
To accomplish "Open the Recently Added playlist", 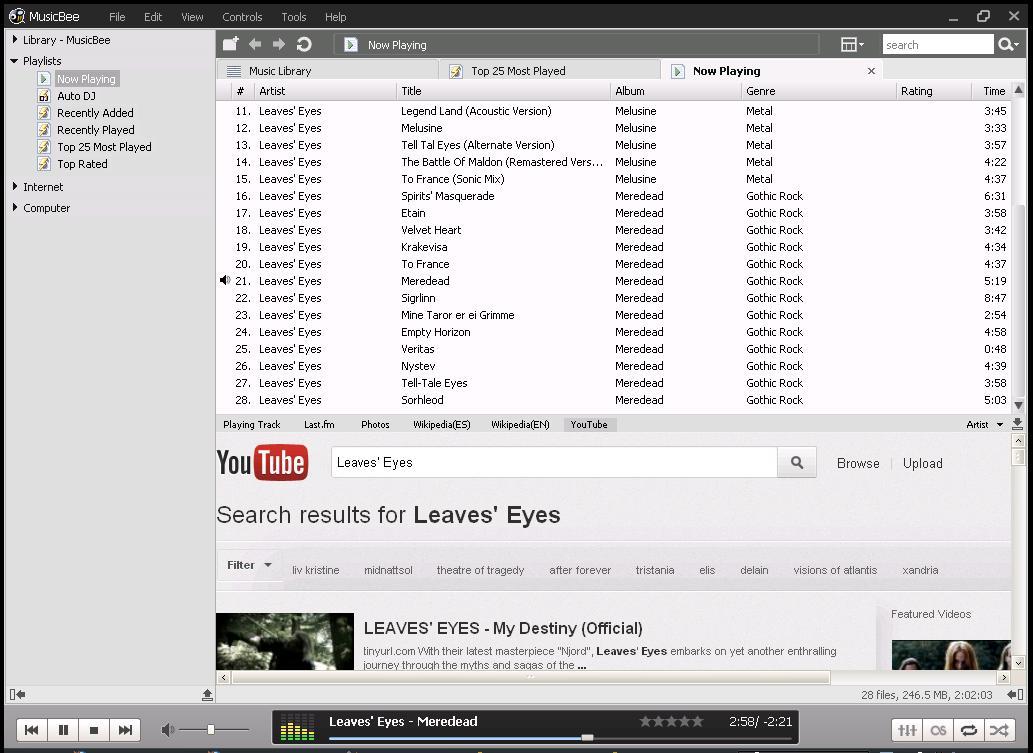I will click(x=95, y=113).
